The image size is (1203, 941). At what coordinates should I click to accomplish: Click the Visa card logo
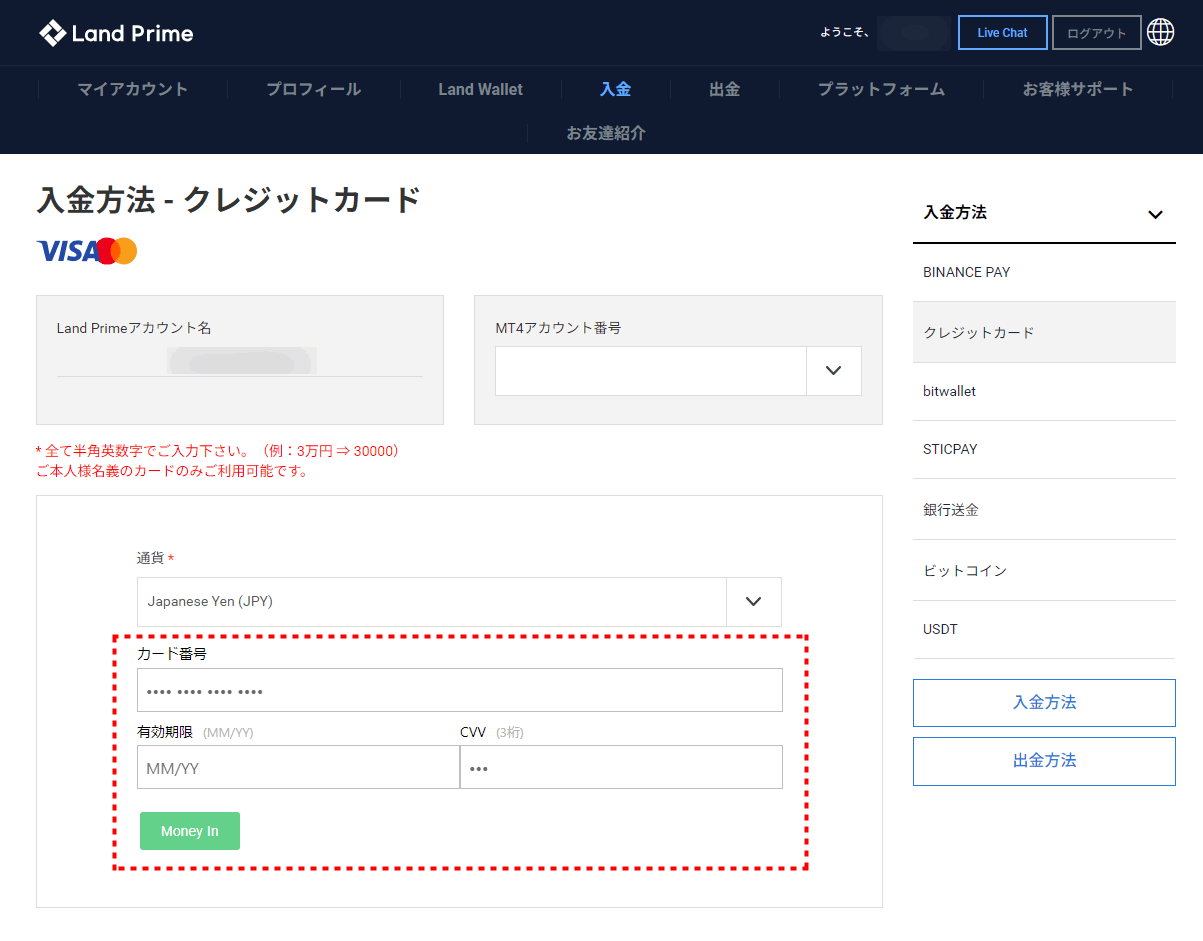click(x=68, y=251)
